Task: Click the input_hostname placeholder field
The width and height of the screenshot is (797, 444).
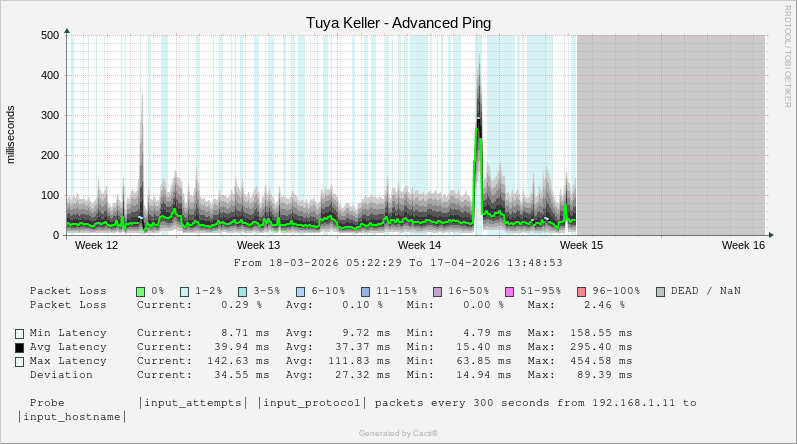Action: point(68,416)
